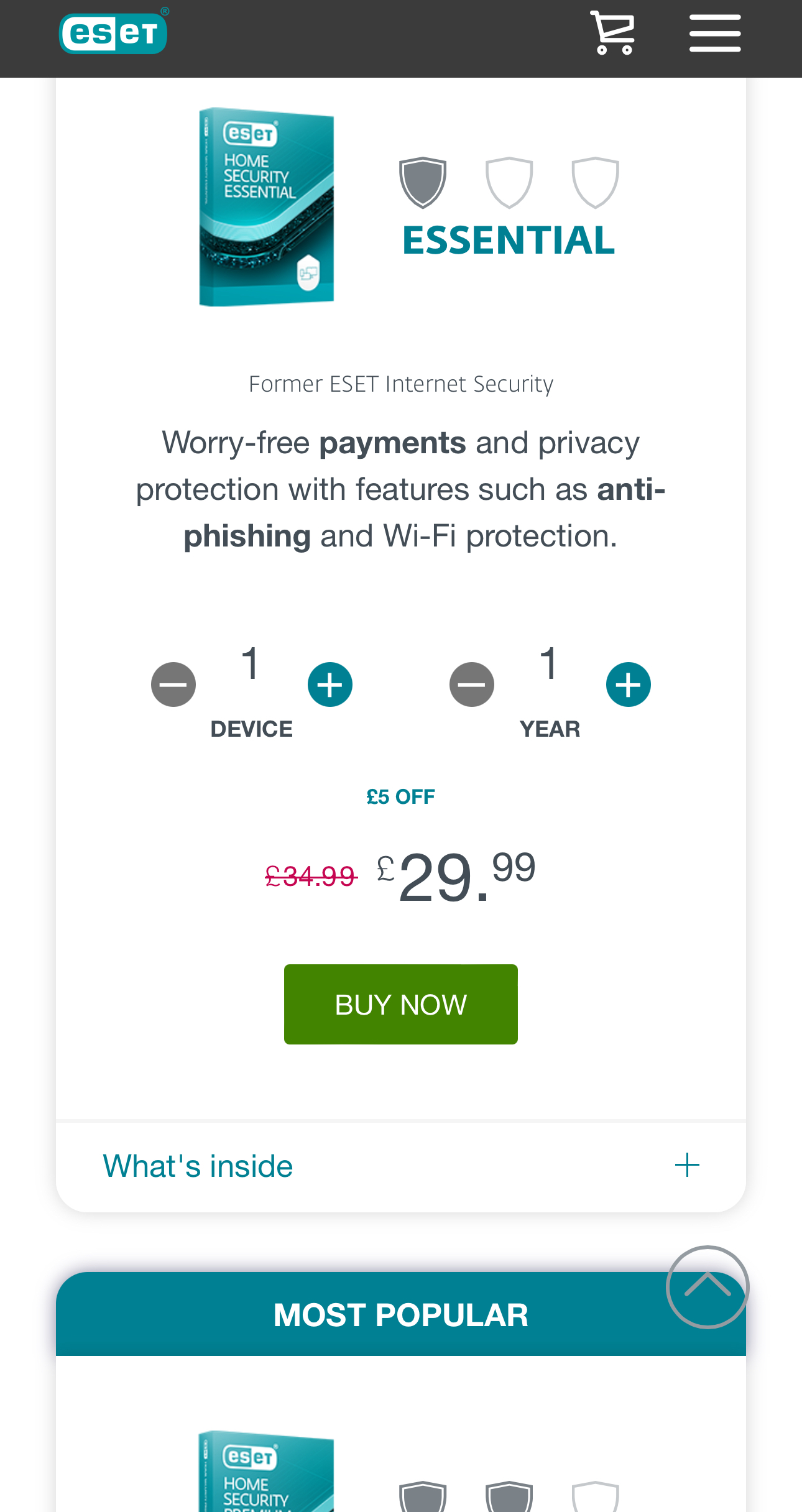This screenshot has width=802, height=1512.
Task: Expand the What's inside section
Action: [x=198, y=1166]
